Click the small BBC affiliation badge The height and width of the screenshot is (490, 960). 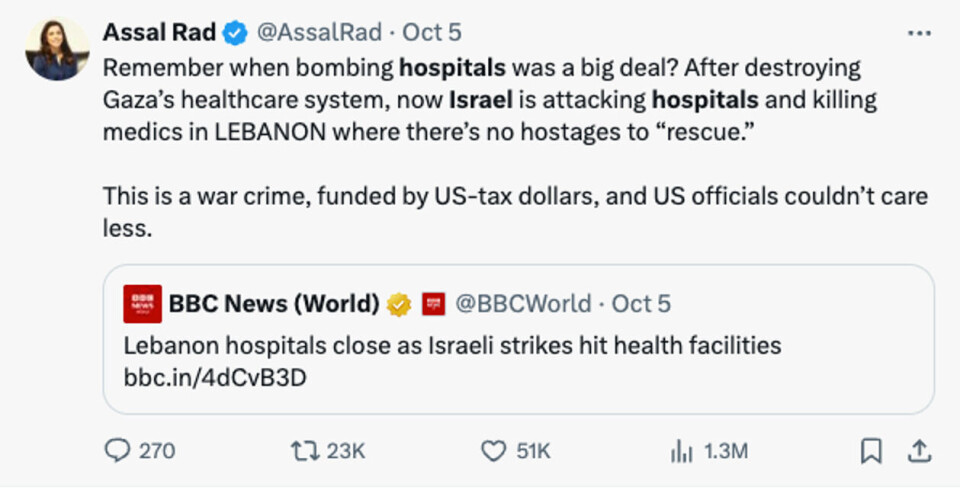(433, 304)
